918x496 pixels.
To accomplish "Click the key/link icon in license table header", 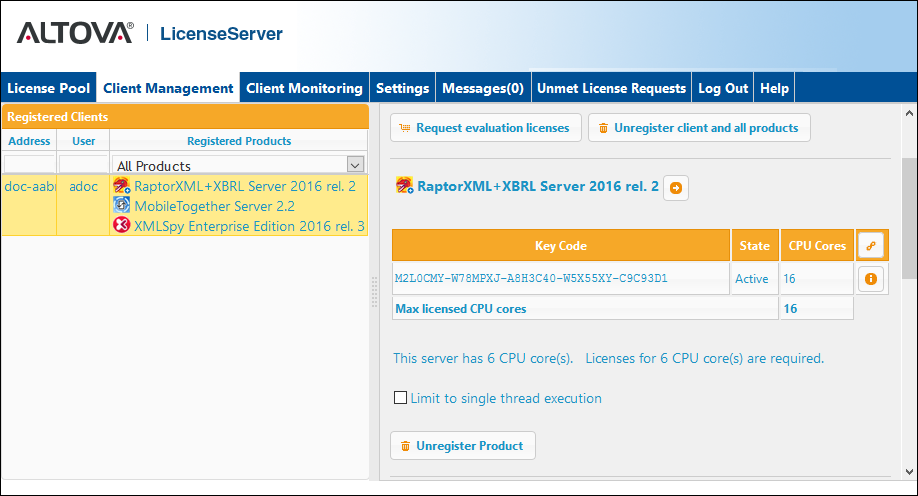I will coord(870,245).
